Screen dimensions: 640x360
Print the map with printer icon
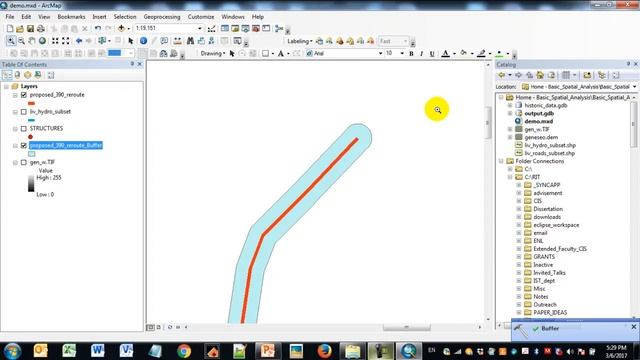41,29
